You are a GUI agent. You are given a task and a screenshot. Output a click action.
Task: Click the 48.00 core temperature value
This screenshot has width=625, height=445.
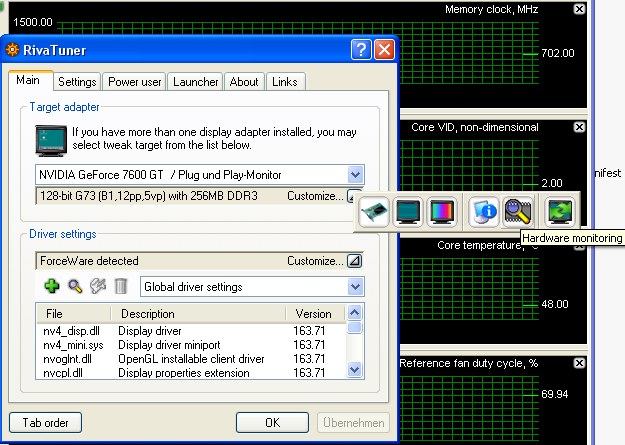tap(555, 304)
